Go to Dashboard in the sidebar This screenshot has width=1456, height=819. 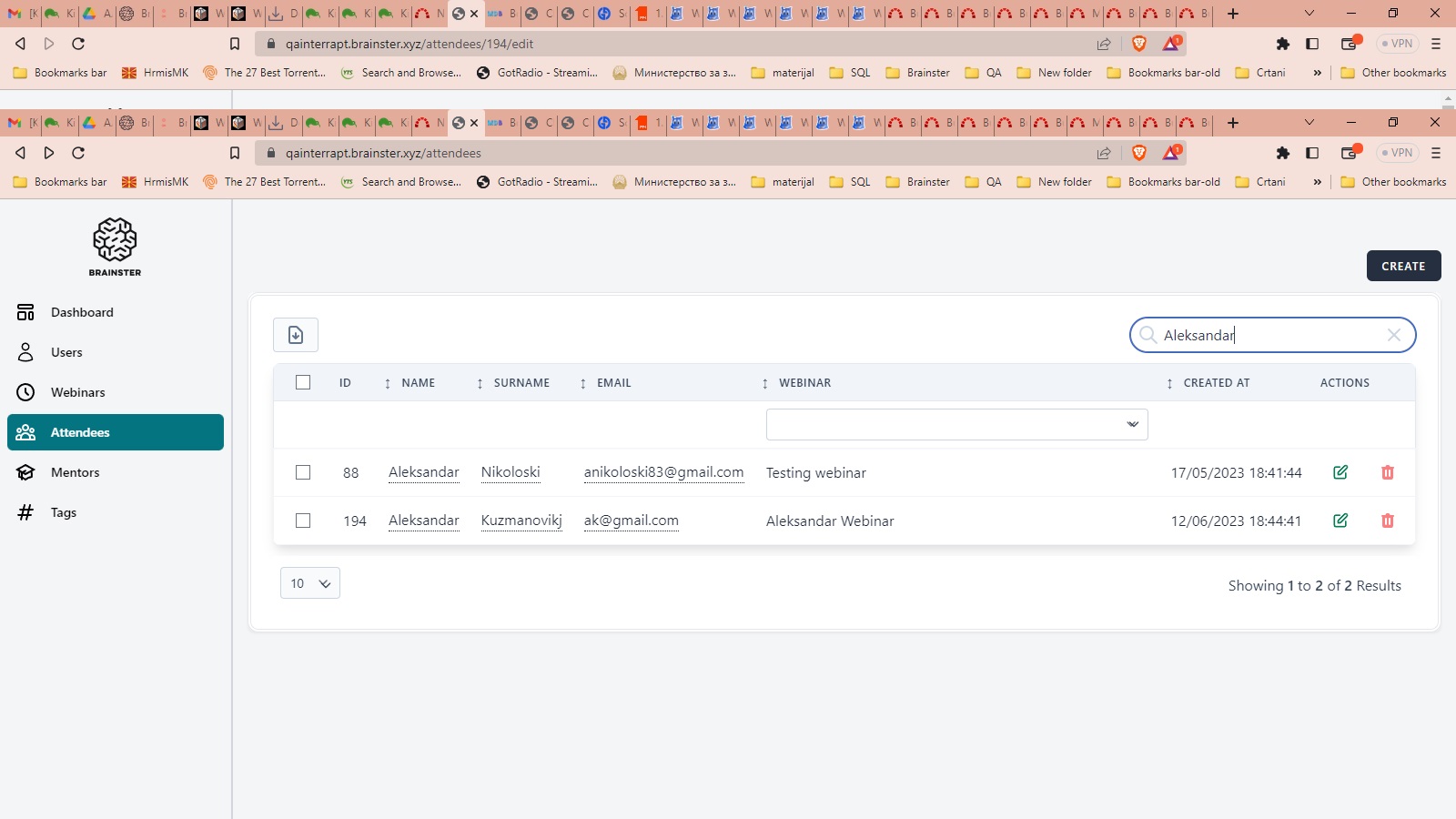82,312
